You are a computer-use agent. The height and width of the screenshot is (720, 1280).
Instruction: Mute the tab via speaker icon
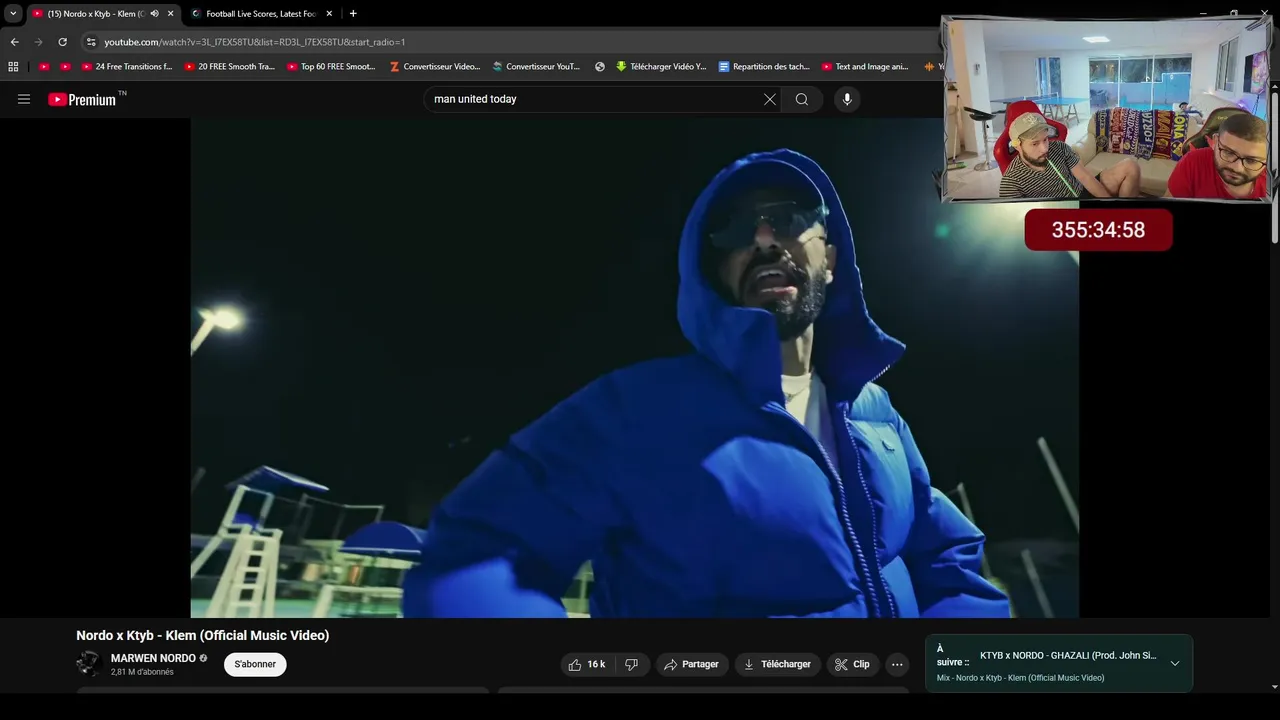[154, 14]
